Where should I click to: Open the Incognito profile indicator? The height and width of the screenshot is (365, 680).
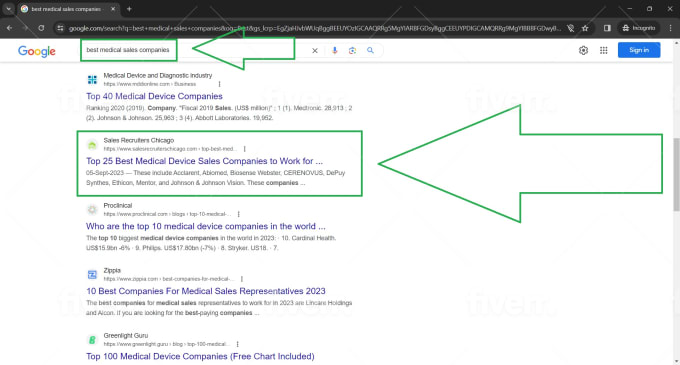click(638, 28)
